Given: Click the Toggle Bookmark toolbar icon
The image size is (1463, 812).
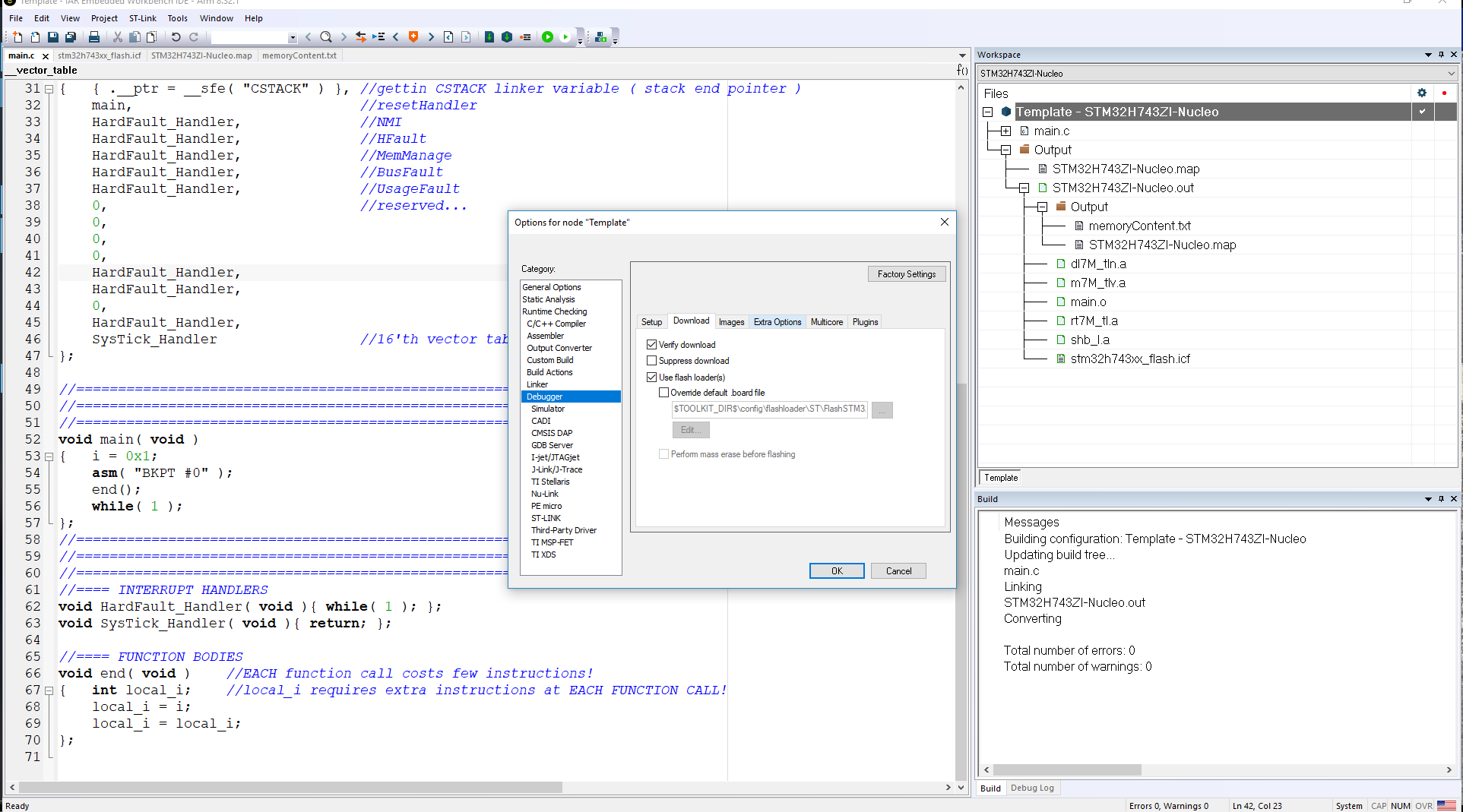Looking at the screenshot, I should (413, 36).
